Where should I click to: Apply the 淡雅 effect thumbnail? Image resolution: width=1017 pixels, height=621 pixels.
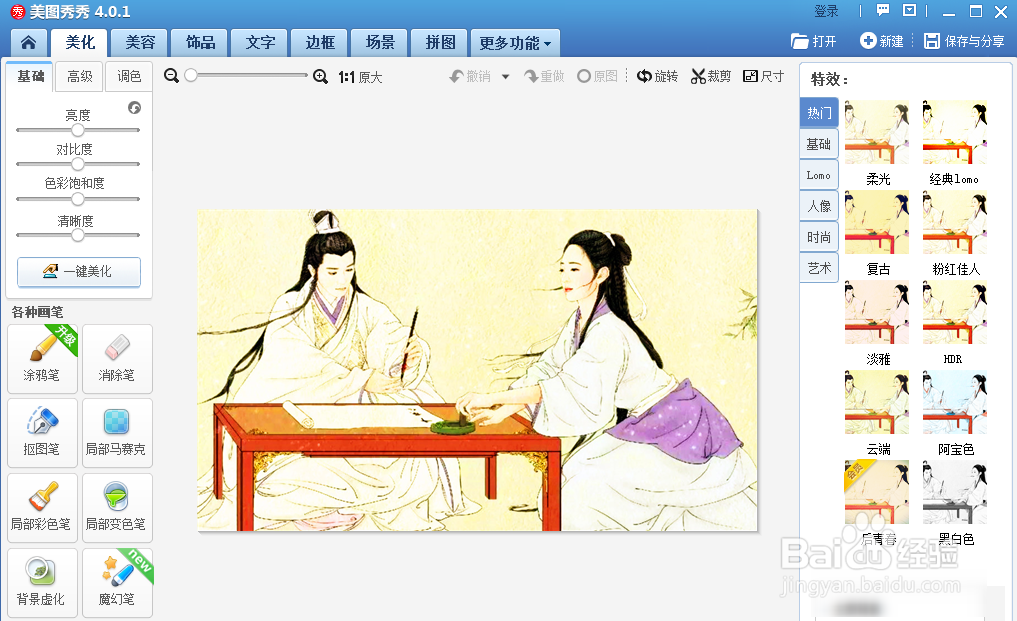point(877,312)
